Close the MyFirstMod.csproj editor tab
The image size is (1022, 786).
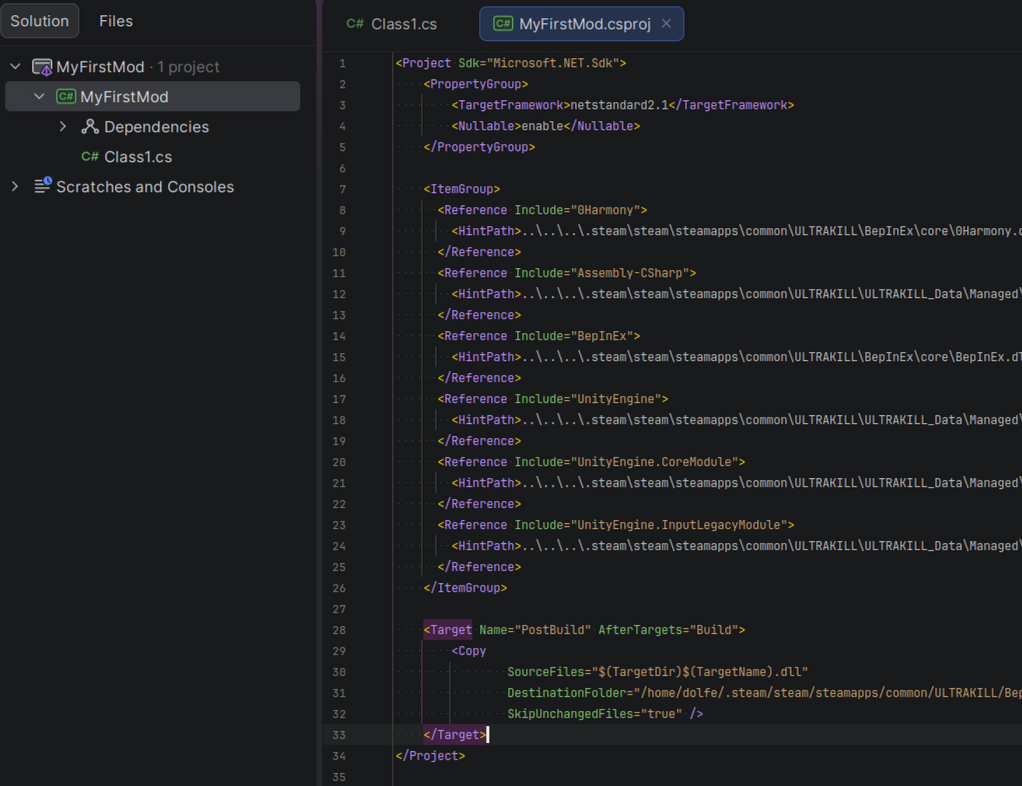pyautogui.click(x=667, y=24)
